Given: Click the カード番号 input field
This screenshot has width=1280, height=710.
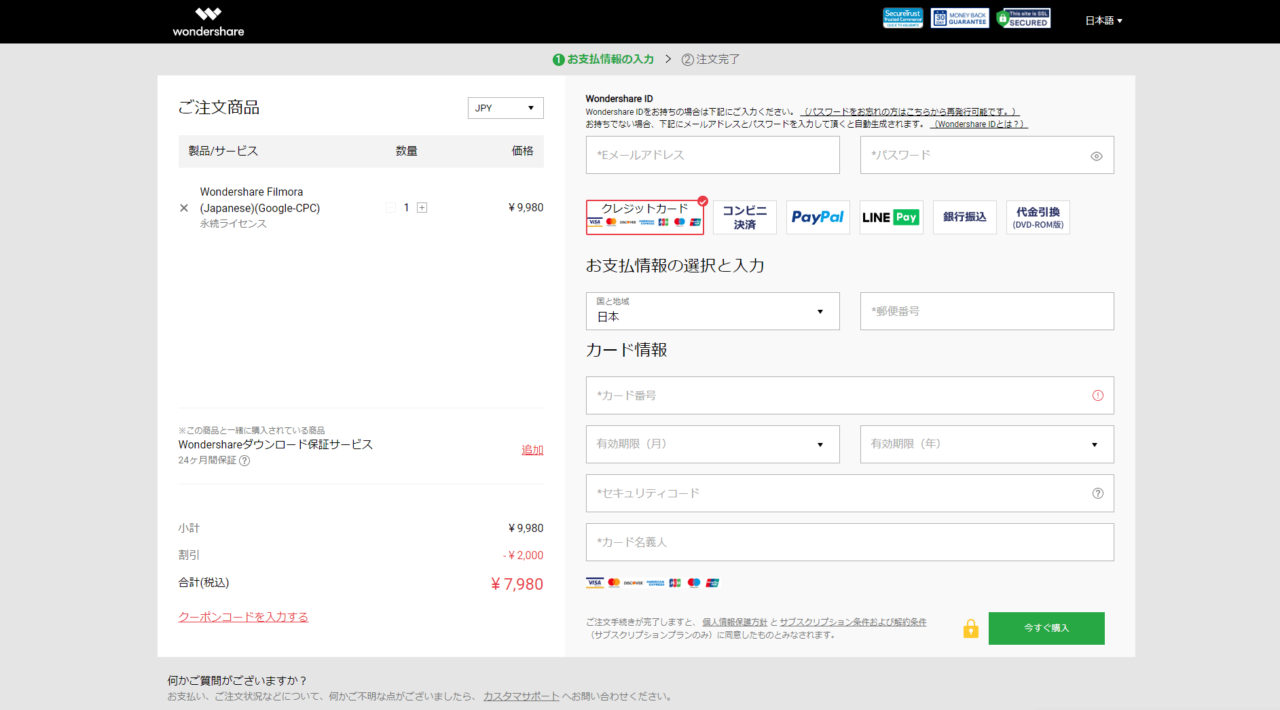Looking at the screenshot, I should (850, 395).
